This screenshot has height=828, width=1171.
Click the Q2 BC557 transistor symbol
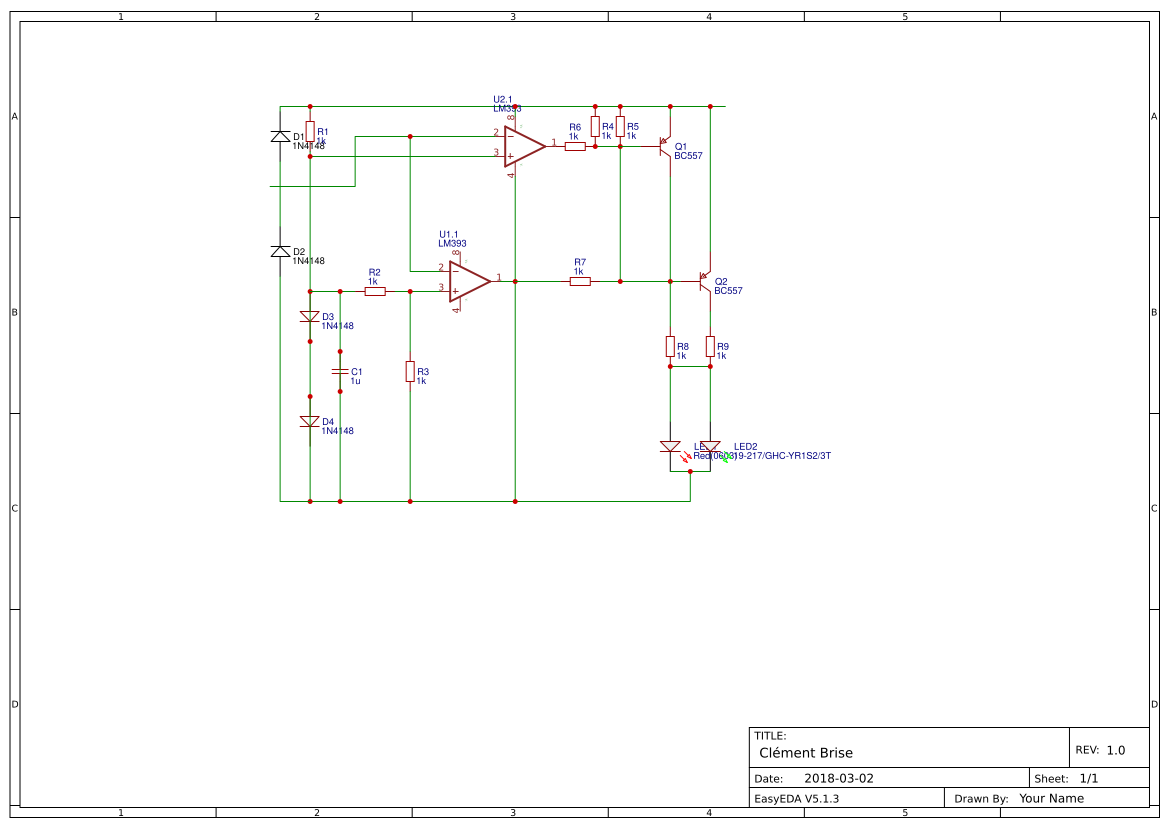(x=706, y=282)
